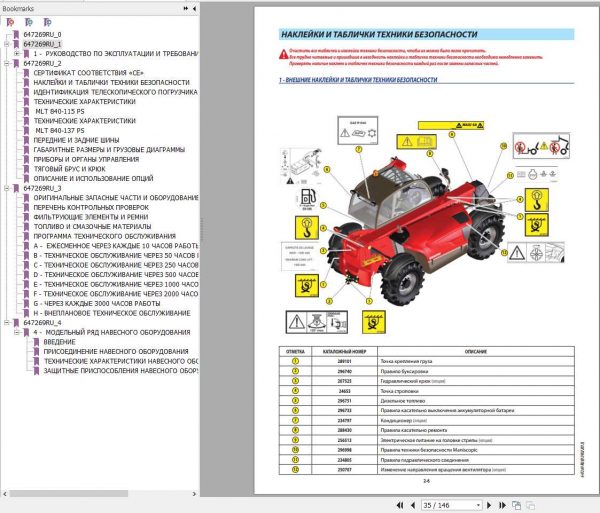The height and width of the screenshot is (513, 600).
Task: Collapse the Bookmarks panel with the left-arrow icon
Action: click(x=194, y=8)
